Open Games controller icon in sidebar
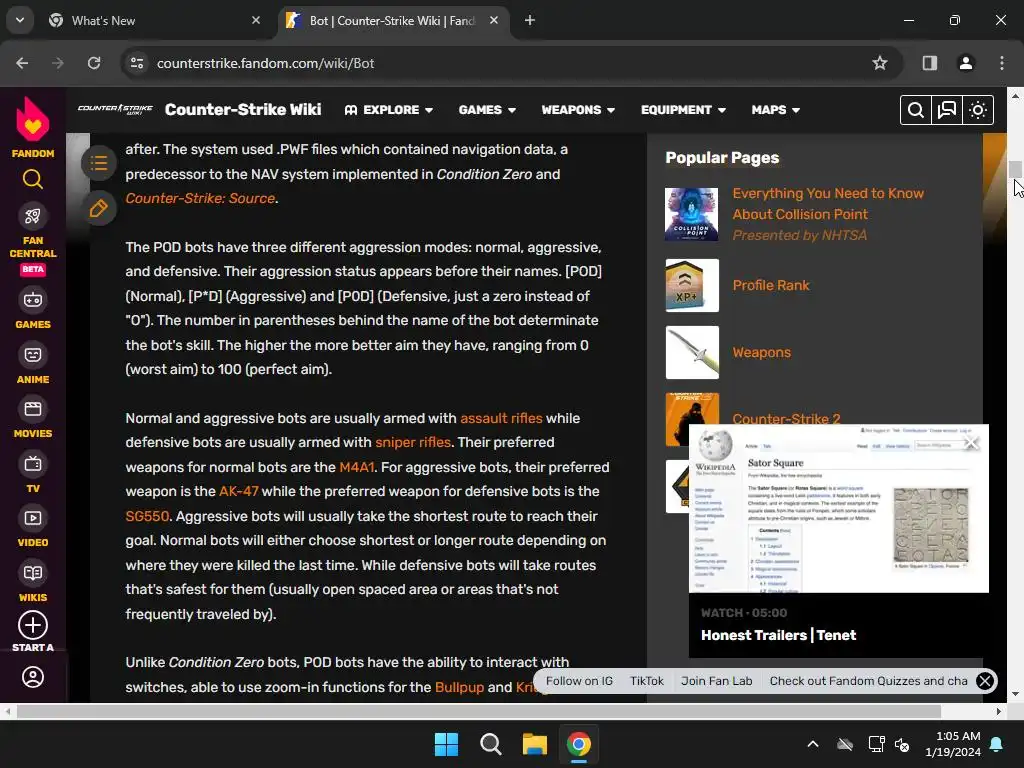1024x768 pixels. pyautogui.click(x=33, y=300)
